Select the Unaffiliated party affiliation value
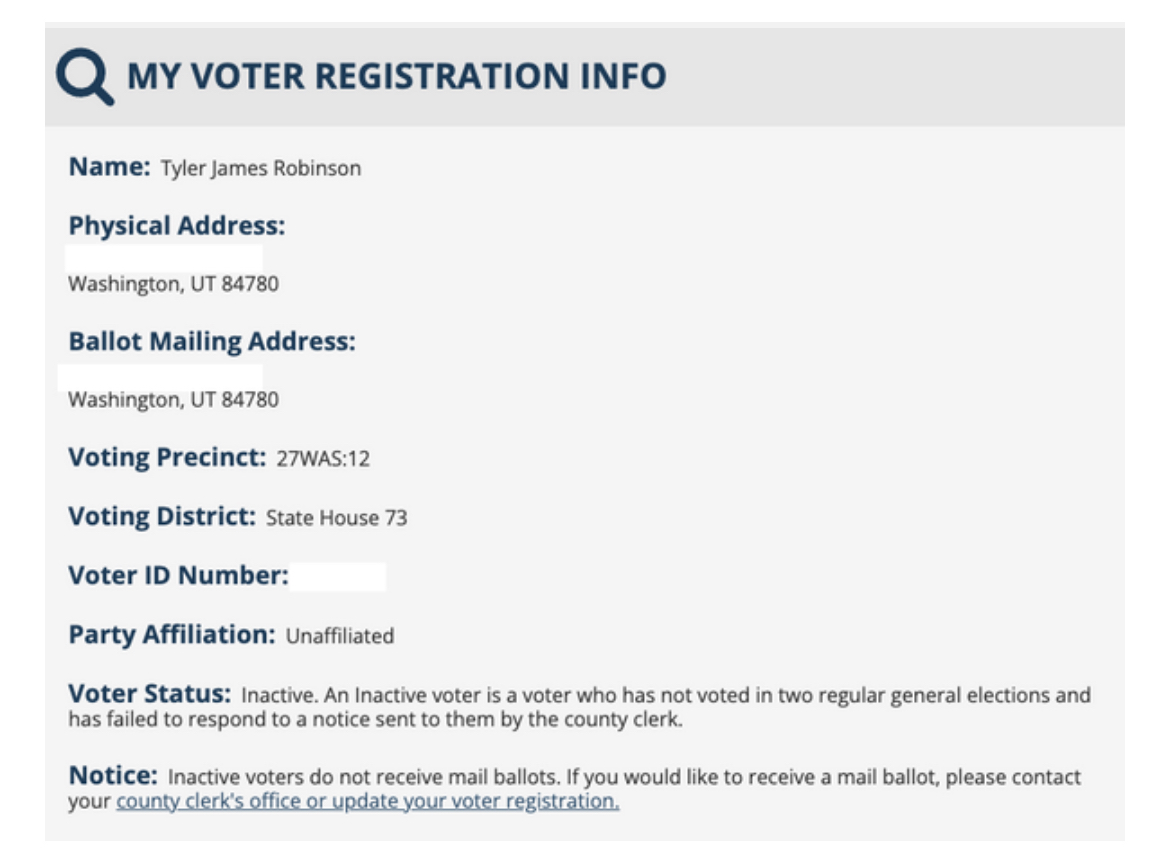1170x868 pixels. point(340,636)
